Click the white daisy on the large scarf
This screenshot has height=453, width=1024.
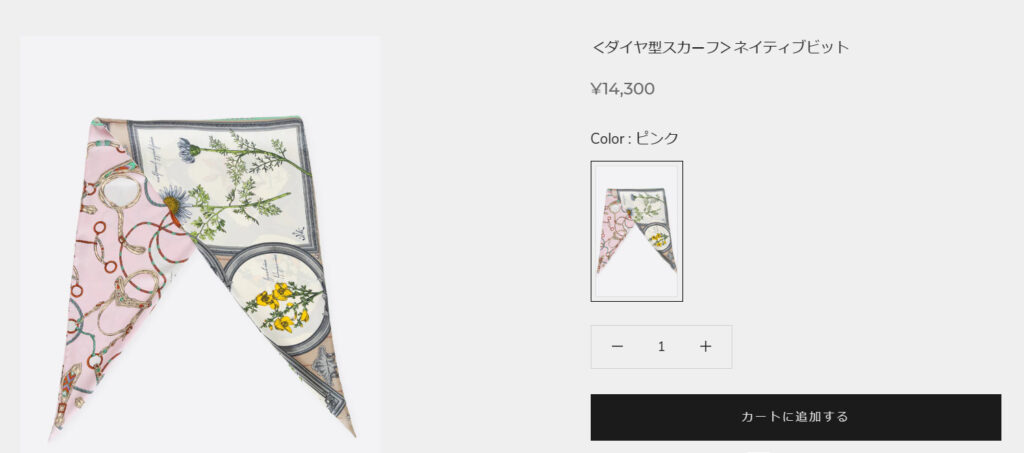pos(175,203)
